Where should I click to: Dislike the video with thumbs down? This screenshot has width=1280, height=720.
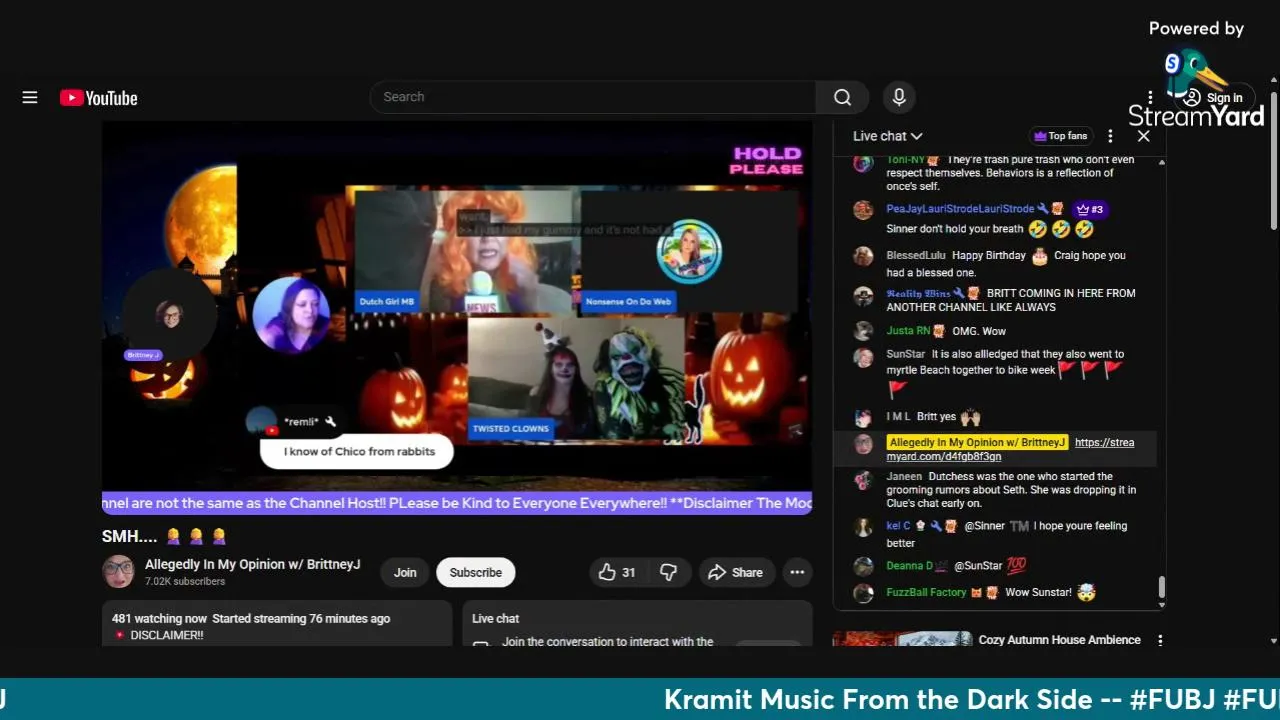pyautogui.click(x=668, y=572)
